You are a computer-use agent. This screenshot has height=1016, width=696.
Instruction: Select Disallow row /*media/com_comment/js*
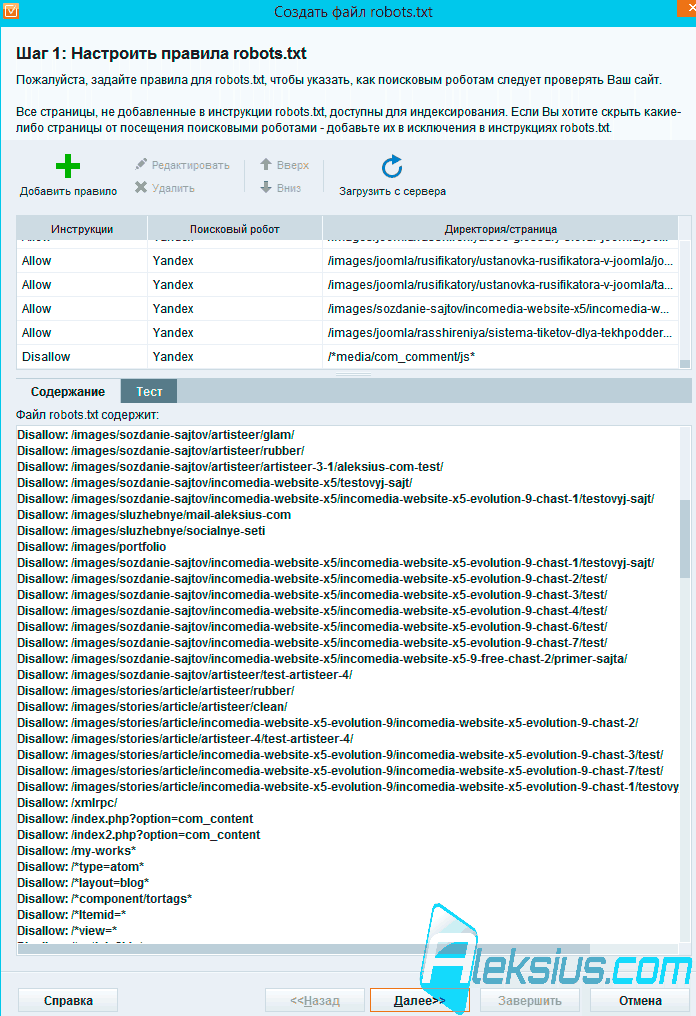point(347,356)
